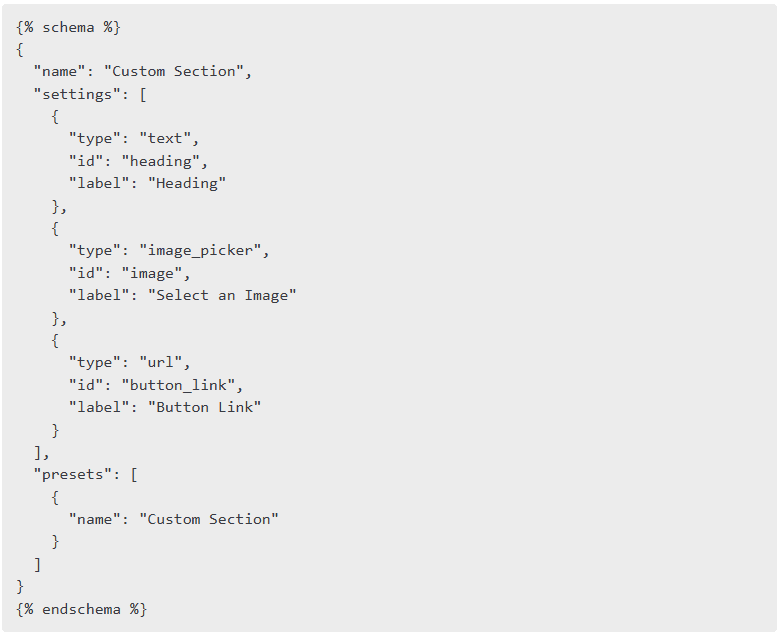781x635 pixels.
Task: Click the closing bracket of settings array
Action: click(x=38, y=452)
